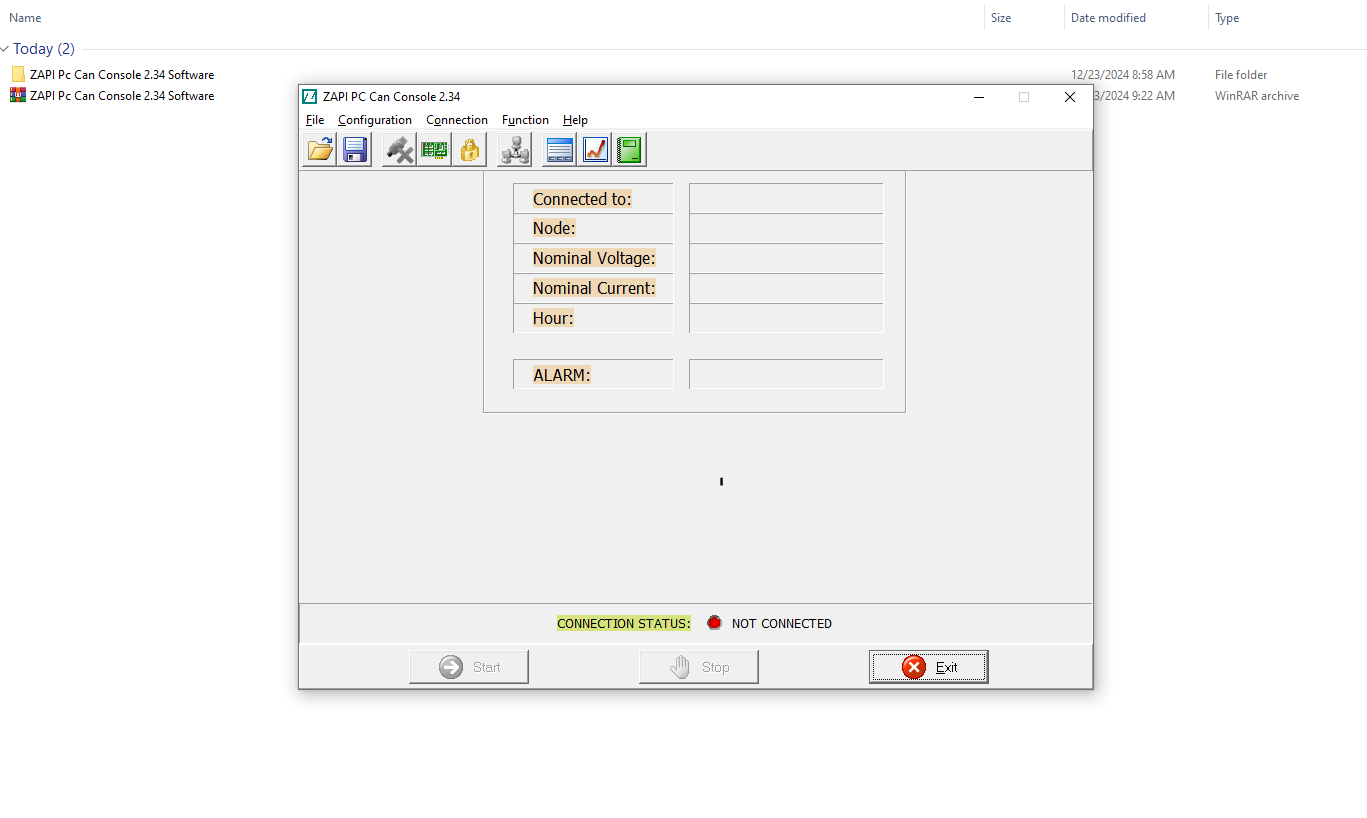Click the 'Connected to:' label

click(582, 199)
